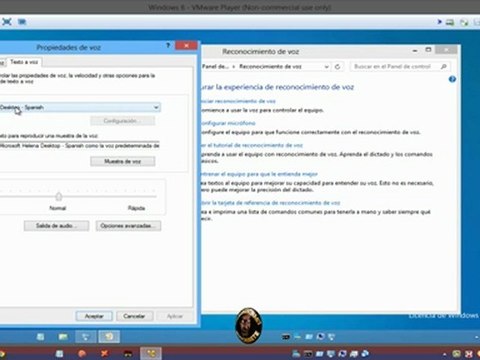This screenshot has height=360, width=480.
Task: Click the round orange icon in host taskbar
Action: pyautogui.click(x=82, y=353)
